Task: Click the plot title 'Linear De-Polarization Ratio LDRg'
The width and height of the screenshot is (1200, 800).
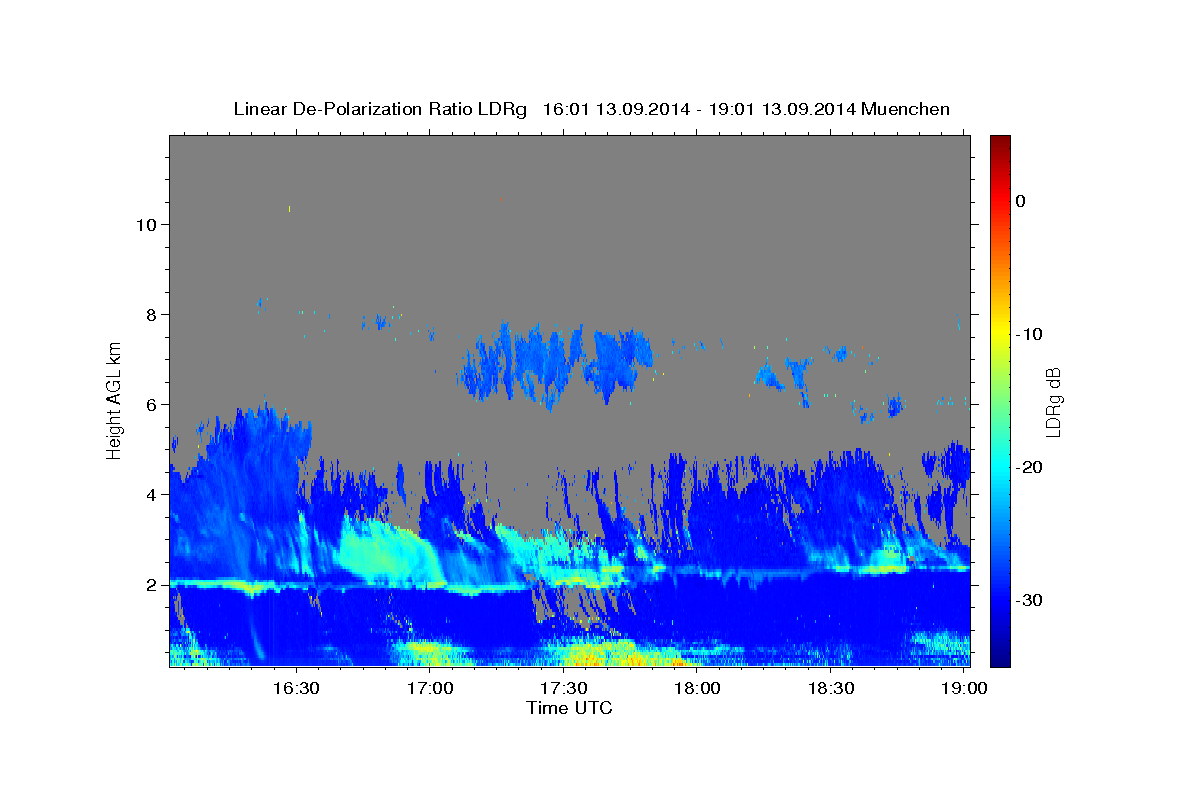Action: click(x=380, y=109)
